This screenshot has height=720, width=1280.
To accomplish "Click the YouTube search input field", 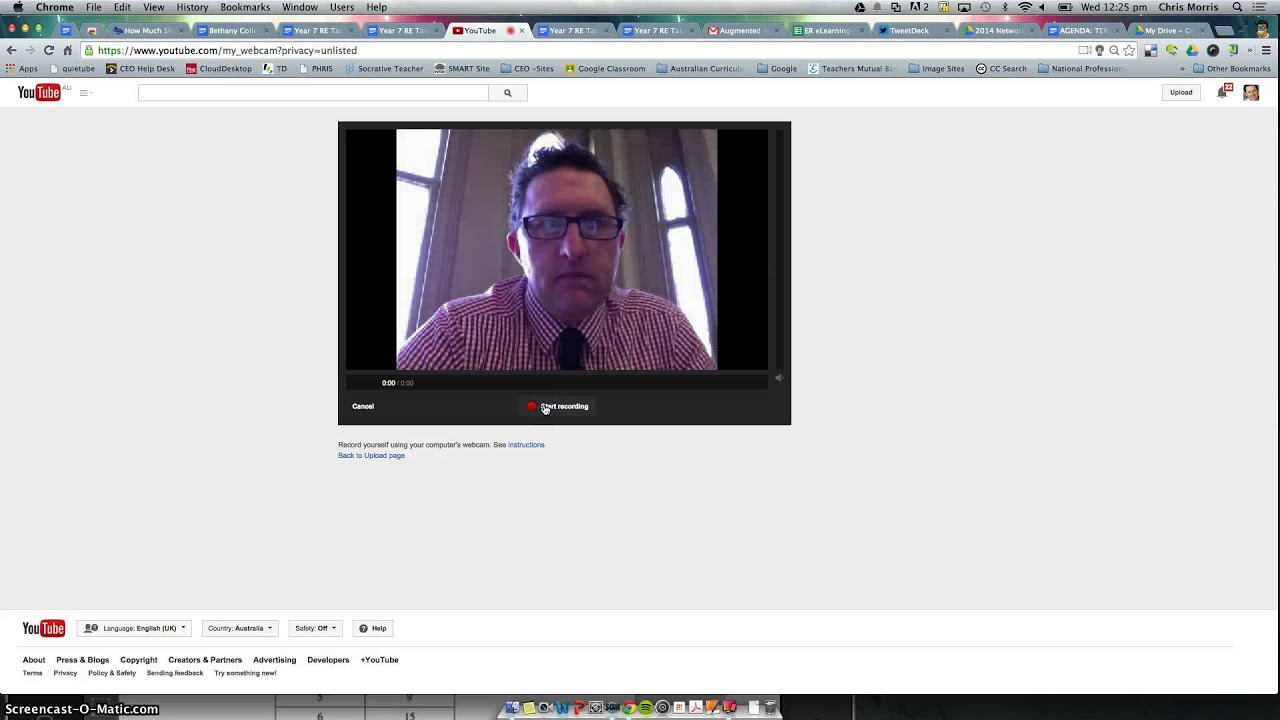I will pos(313,92).
